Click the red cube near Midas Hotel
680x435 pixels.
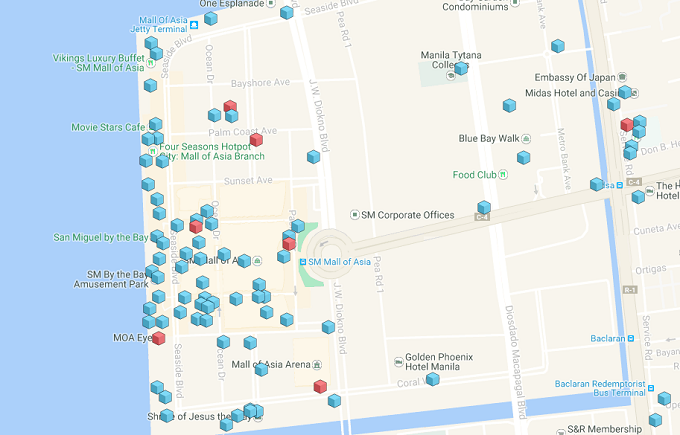click(627, 125)
